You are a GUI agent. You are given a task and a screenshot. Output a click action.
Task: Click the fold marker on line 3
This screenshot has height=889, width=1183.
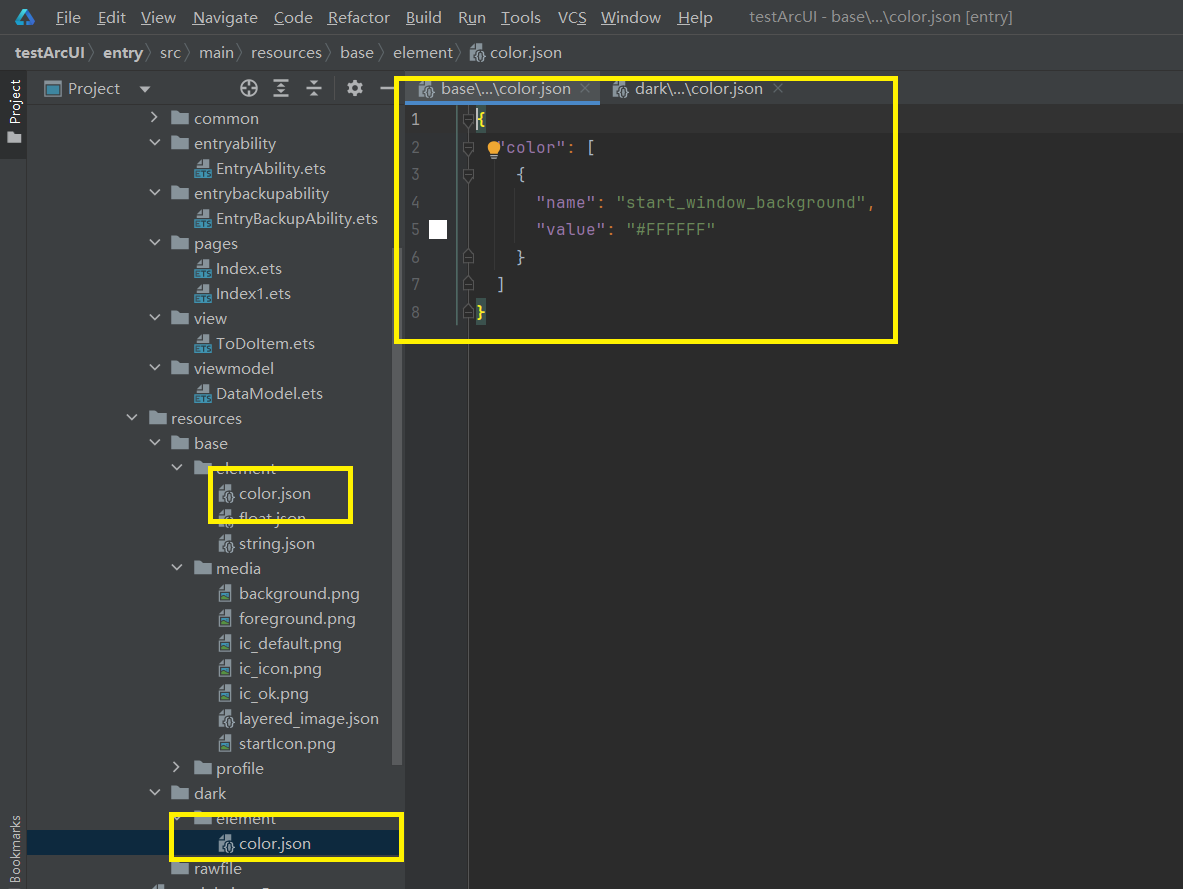click(468, 175)
